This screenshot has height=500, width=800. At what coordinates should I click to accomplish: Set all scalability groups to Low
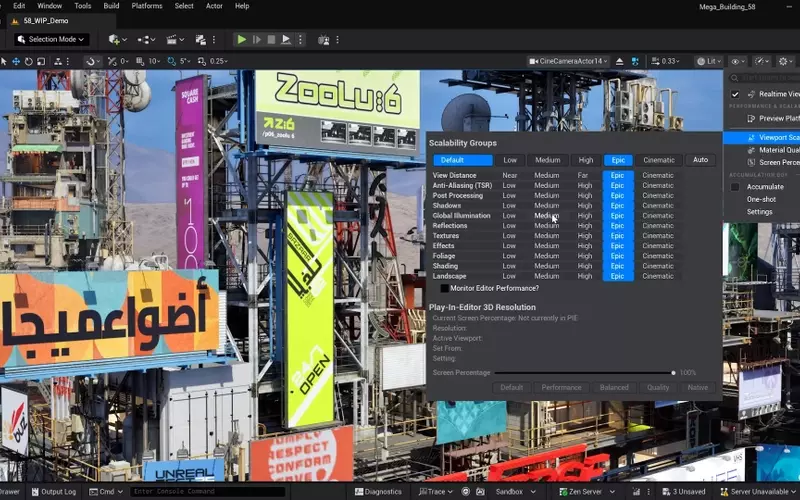[x=510, y=160]
